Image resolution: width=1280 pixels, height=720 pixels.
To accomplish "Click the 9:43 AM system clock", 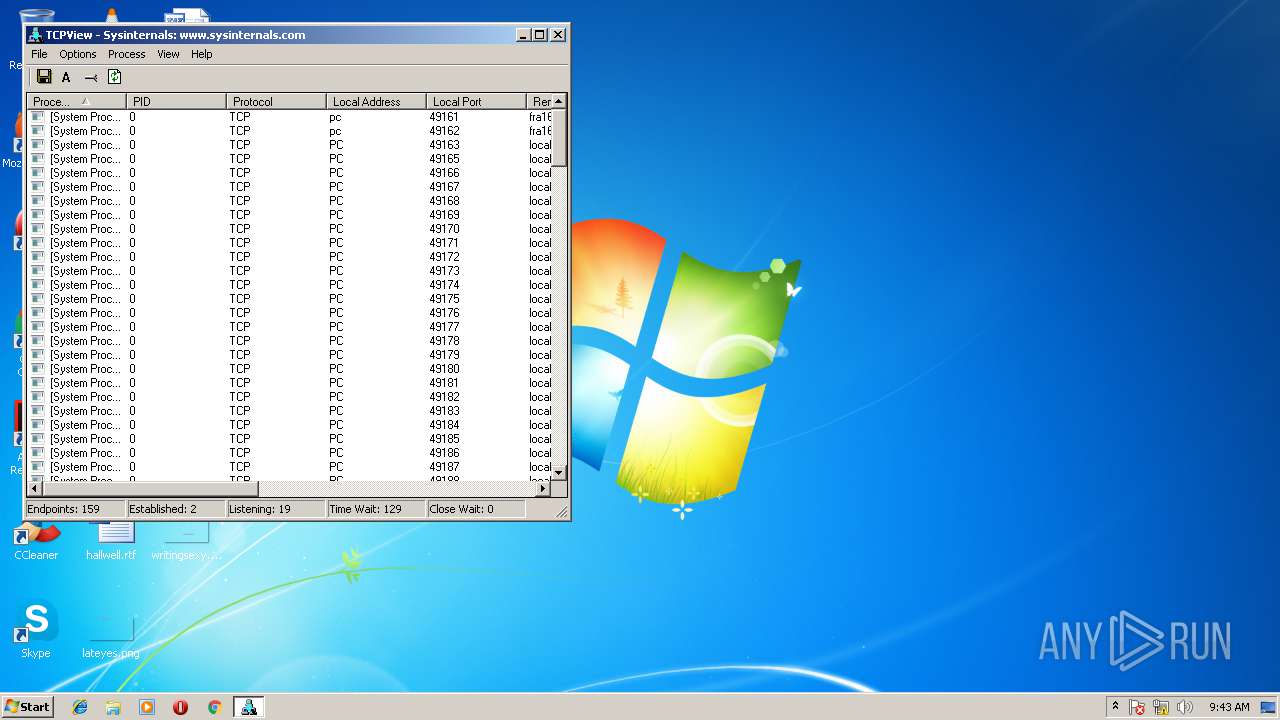I will tap(1229, 707).
